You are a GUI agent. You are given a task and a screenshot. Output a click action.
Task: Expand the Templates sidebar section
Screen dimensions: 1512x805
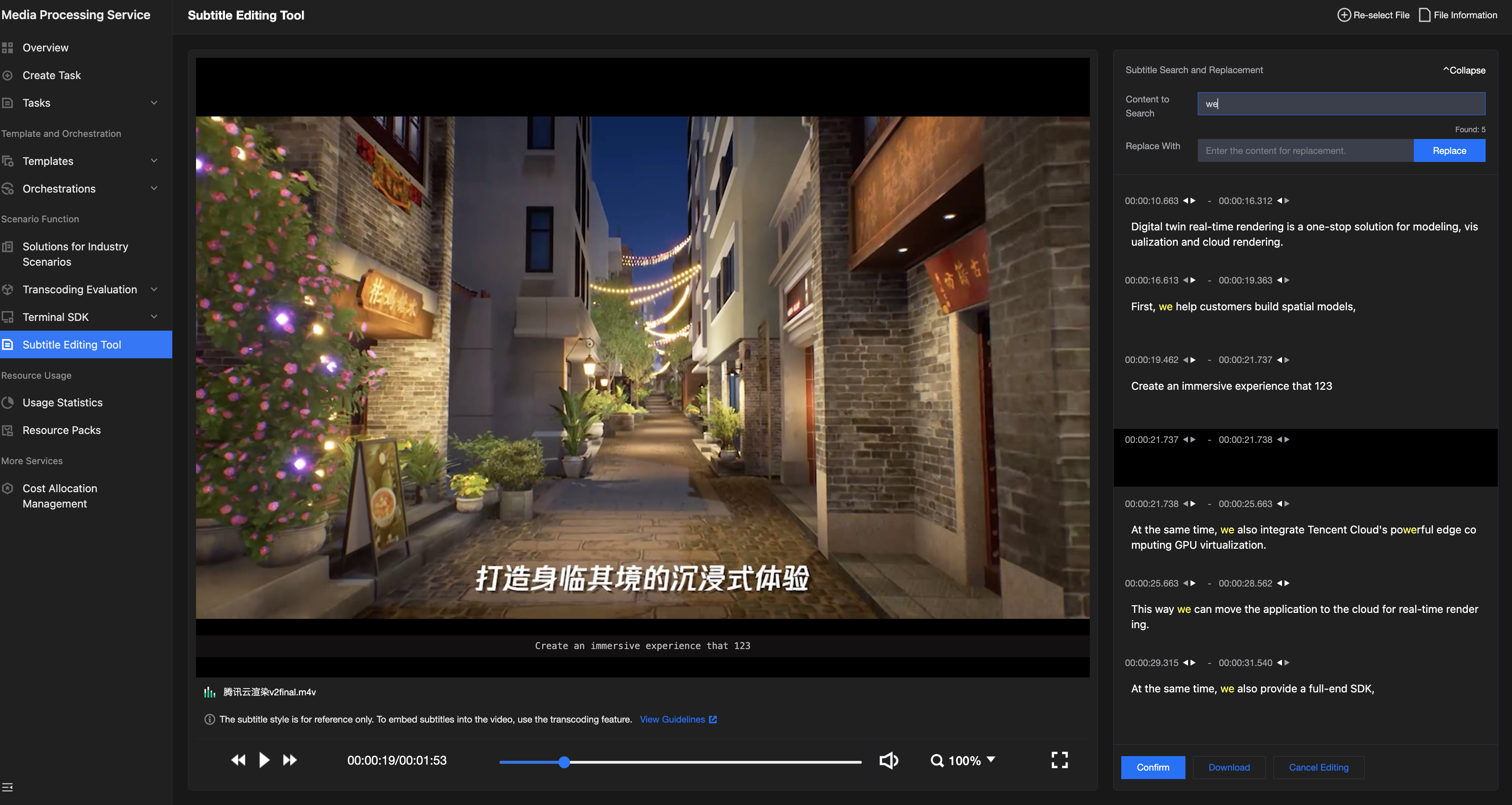pyautogui.click(x=154, y=161)
